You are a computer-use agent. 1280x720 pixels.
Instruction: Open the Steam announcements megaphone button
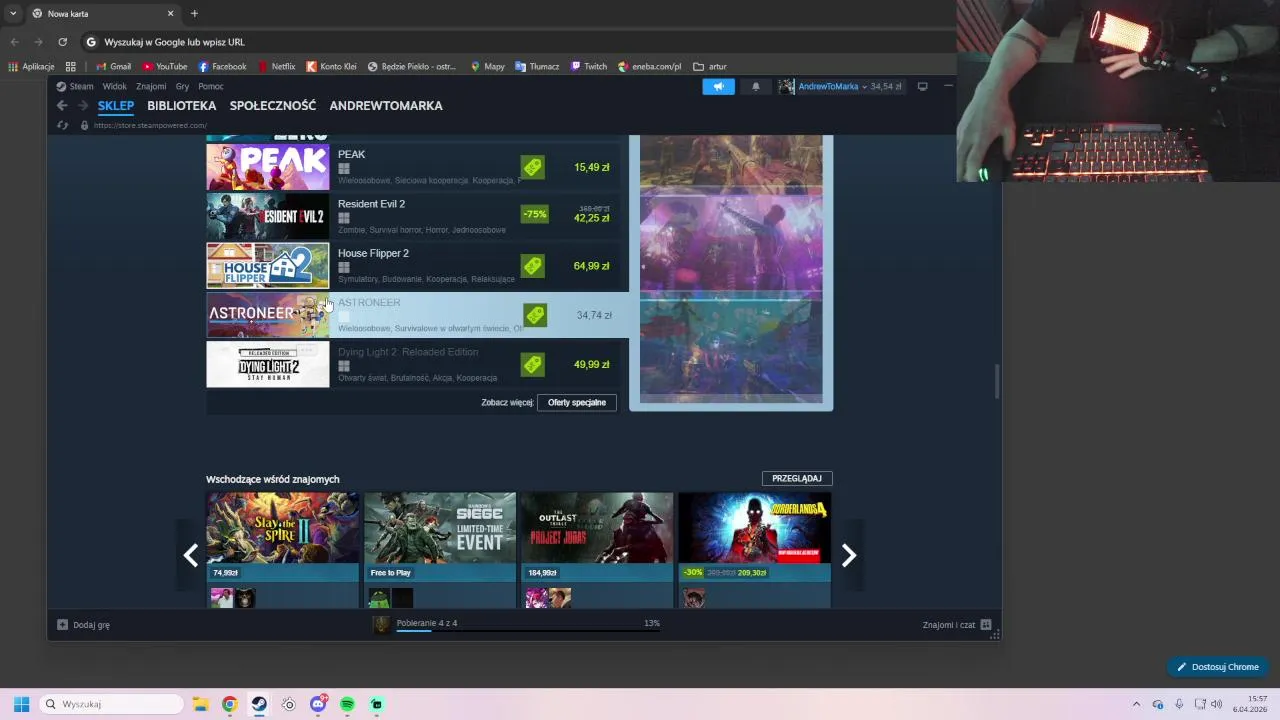(718, 86)
